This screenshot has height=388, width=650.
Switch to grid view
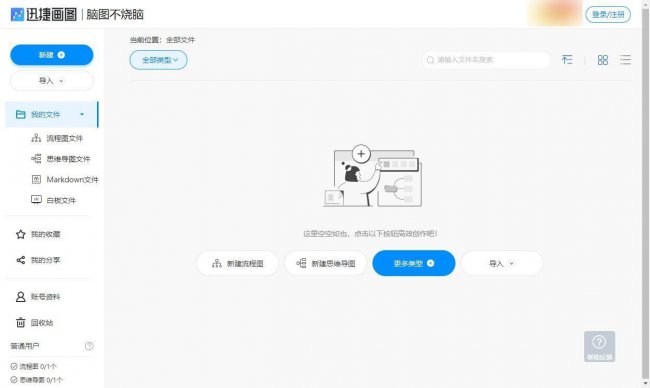point(603,60)
